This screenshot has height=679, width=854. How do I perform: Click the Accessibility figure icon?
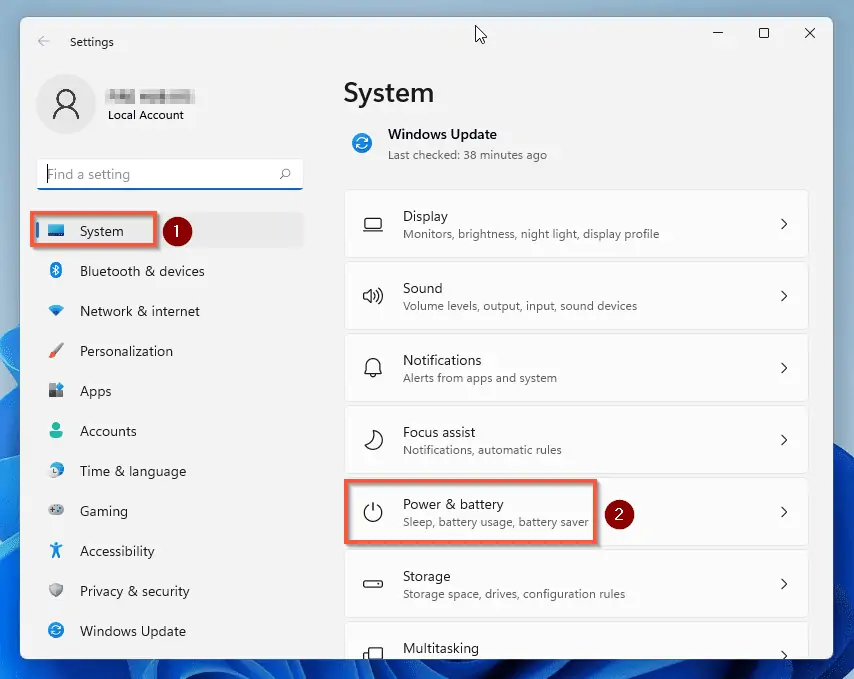tap(56, 550)
